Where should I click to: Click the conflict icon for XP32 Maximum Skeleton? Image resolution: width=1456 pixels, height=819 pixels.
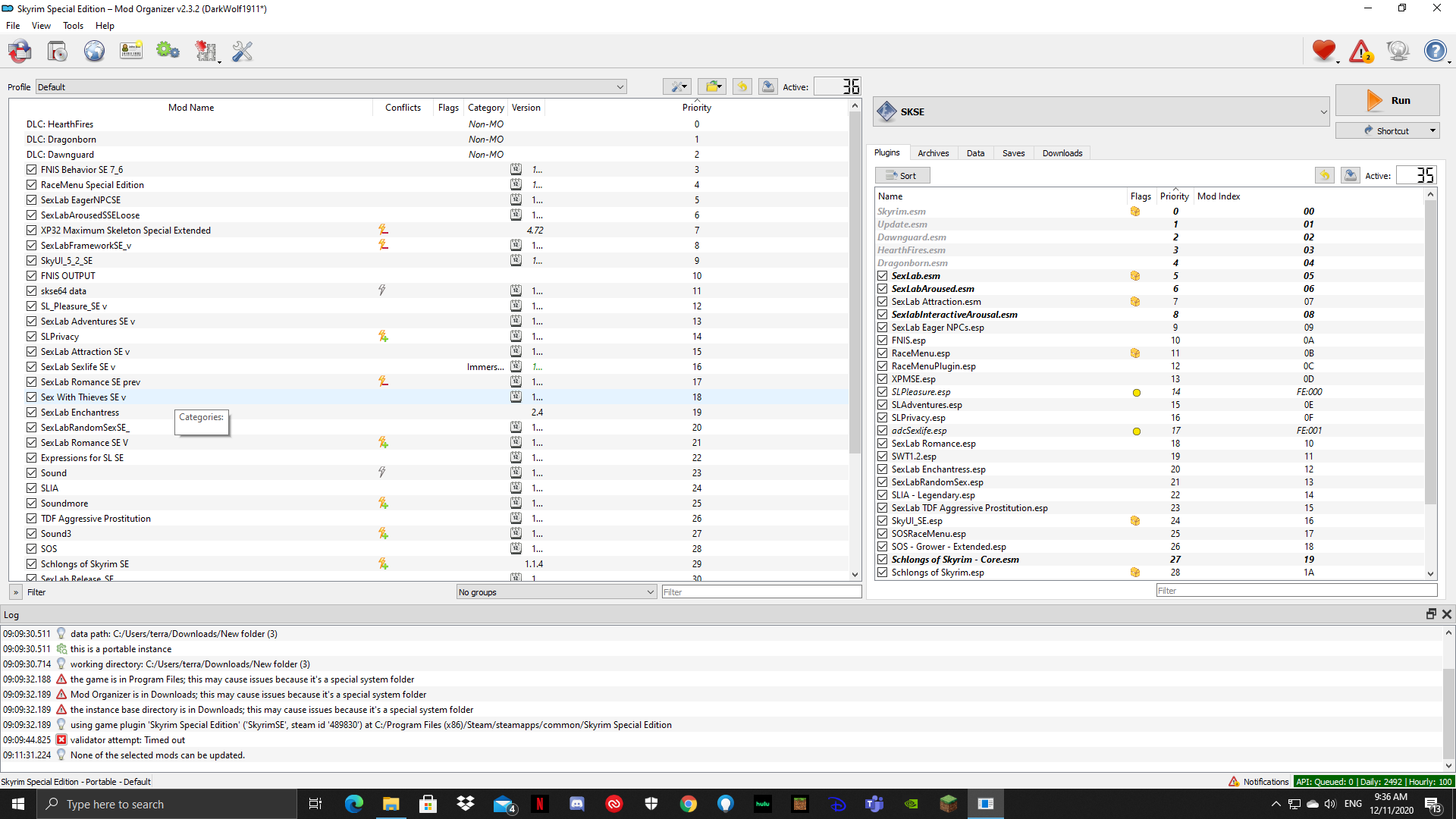[383, 230]
